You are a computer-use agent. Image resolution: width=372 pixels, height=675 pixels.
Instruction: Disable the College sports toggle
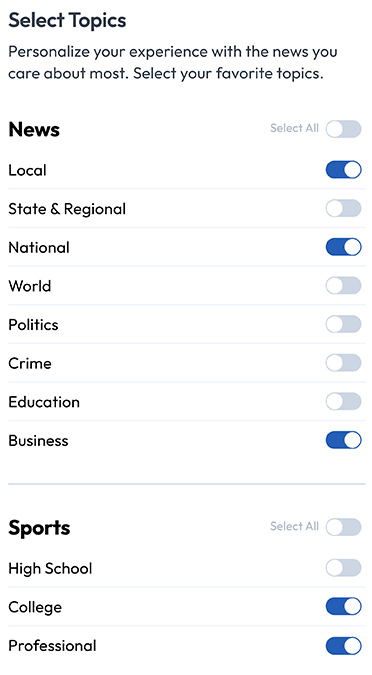(343, 607)
